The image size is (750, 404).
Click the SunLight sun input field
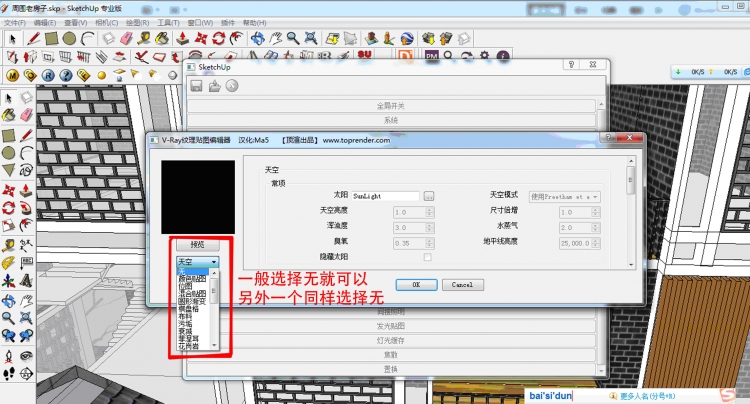click(x=386, y=196)
